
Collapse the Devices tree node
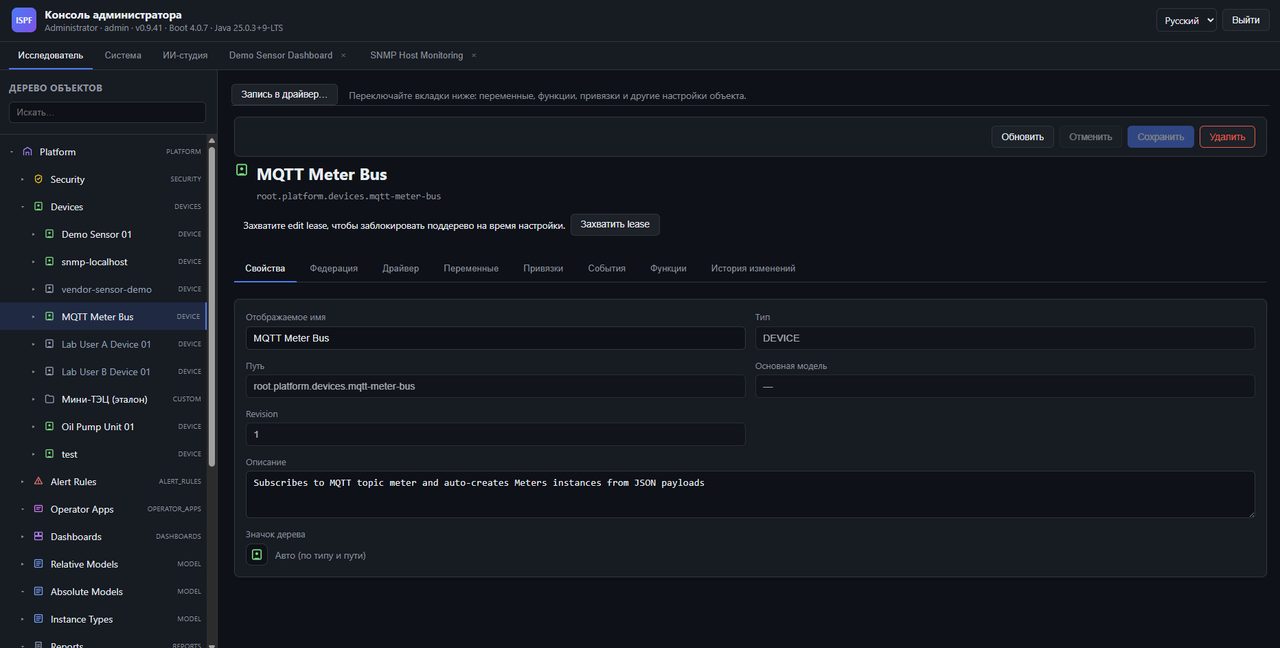click(x=22, y=207)
